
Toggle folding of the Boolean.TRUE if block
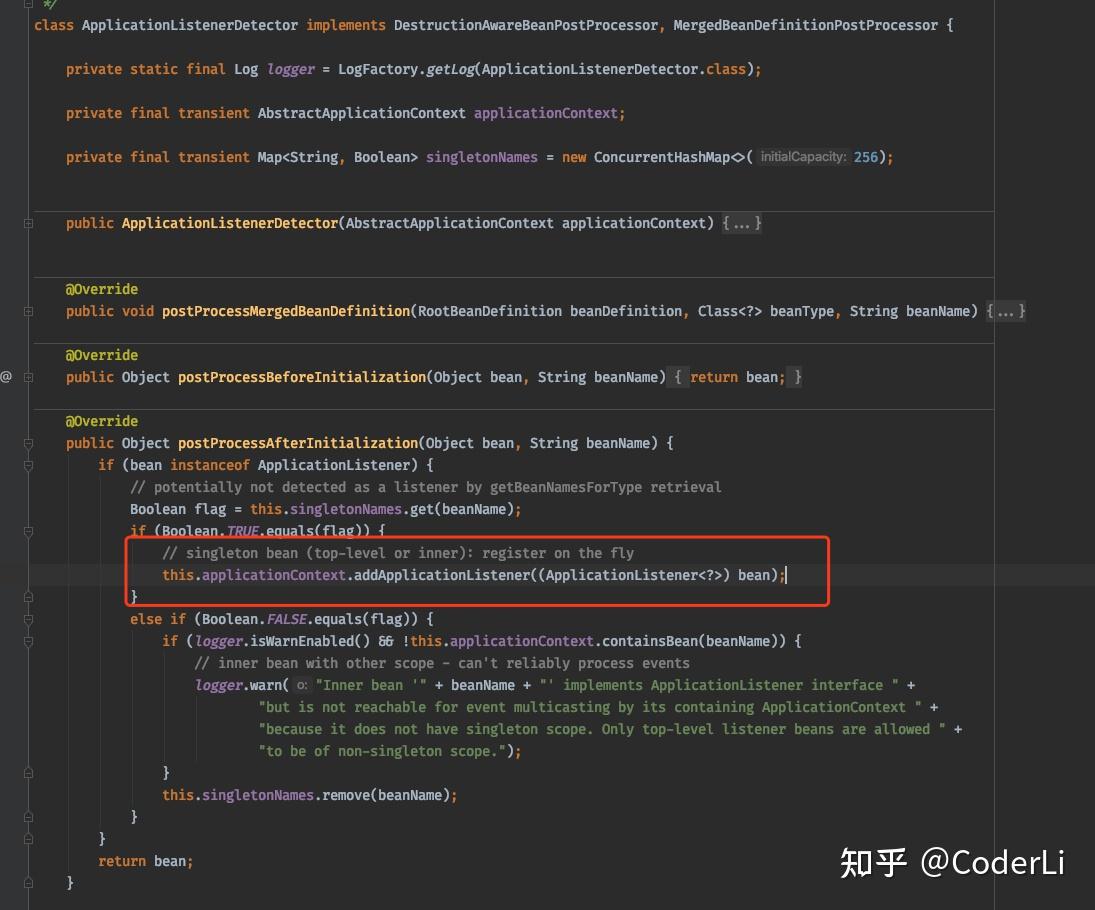[x=28, y=533]
